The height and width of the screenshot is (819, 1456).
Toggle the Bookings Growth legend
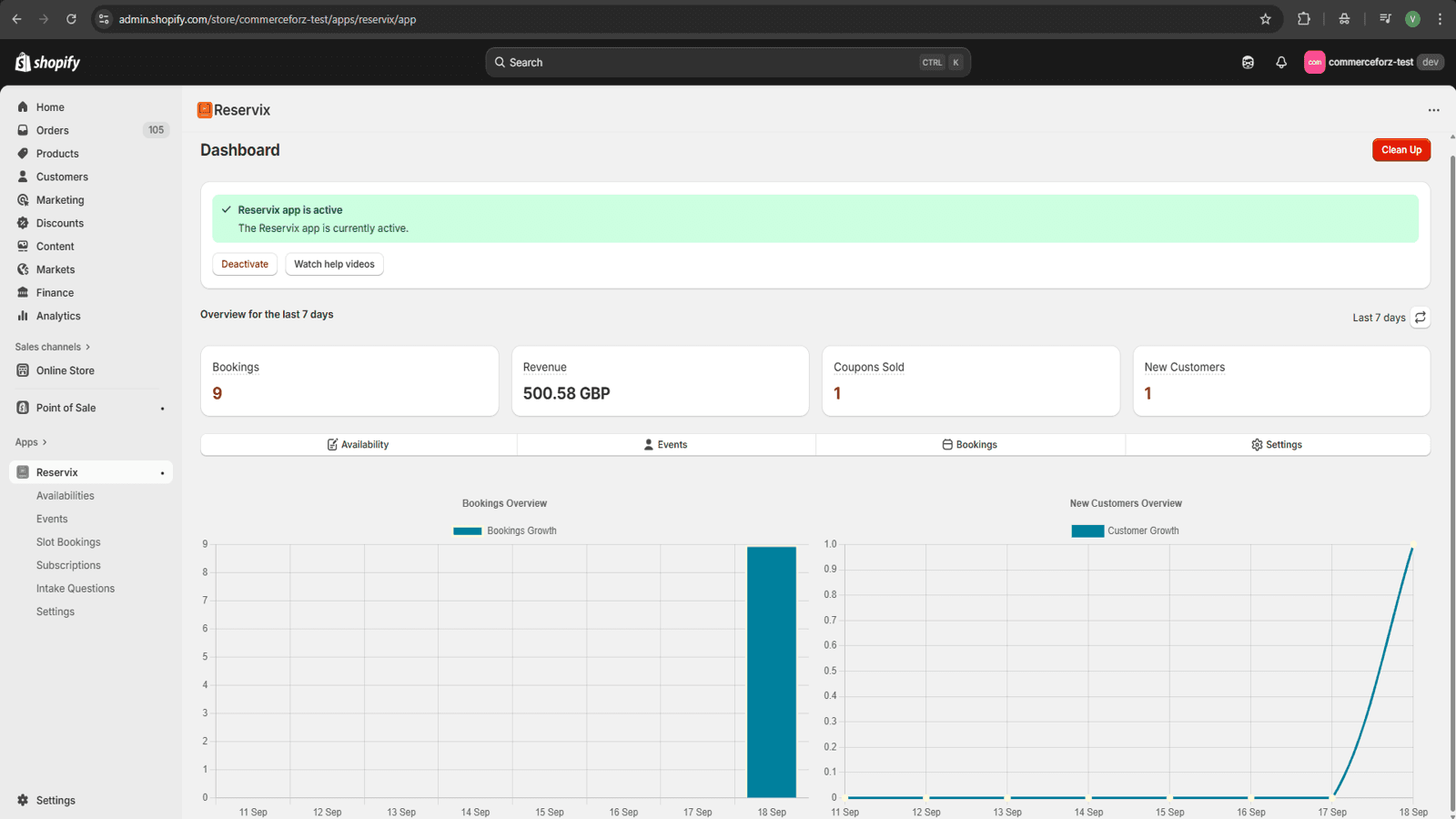(x=504, y=531)
